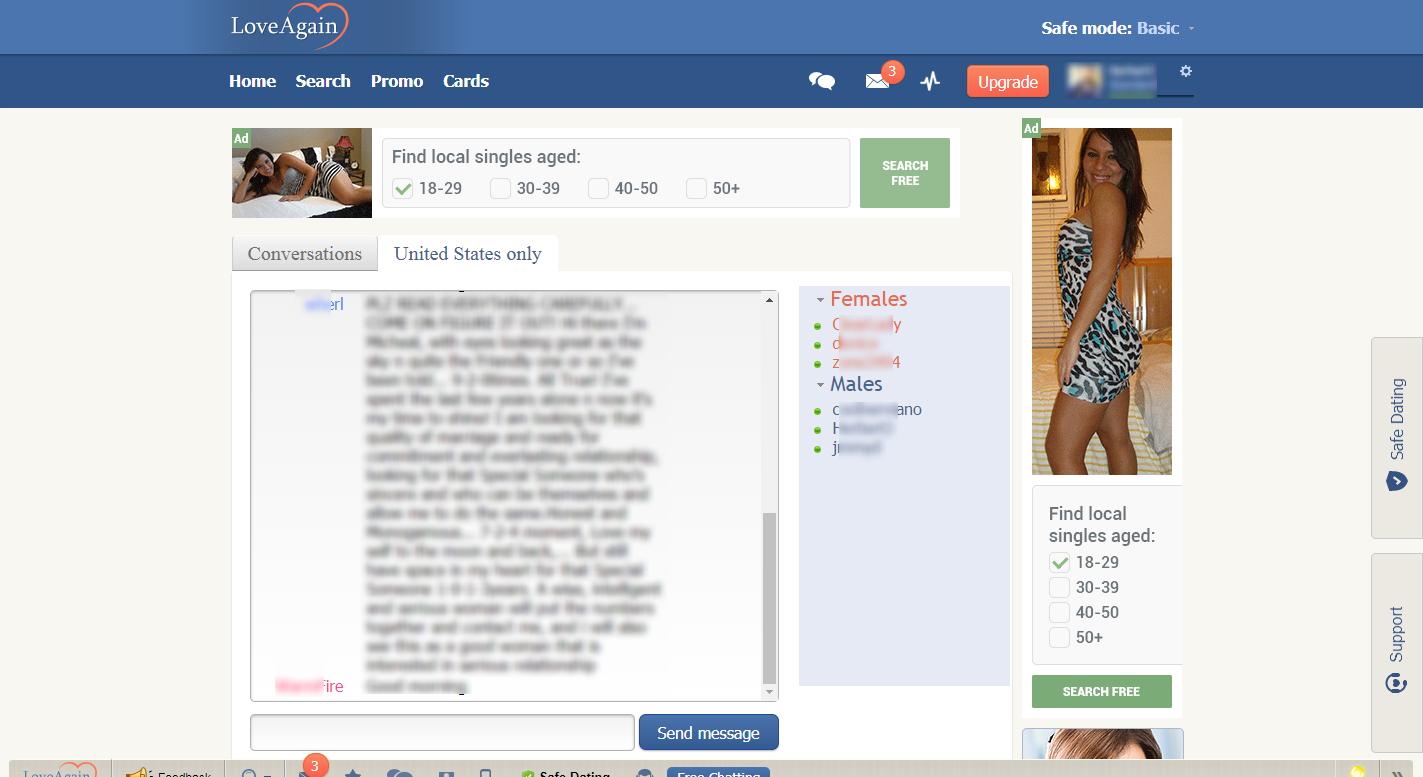Click the pink chat sender name ending 'Fire'
The height and width of the screenshot is (777, 1423).
309,686
